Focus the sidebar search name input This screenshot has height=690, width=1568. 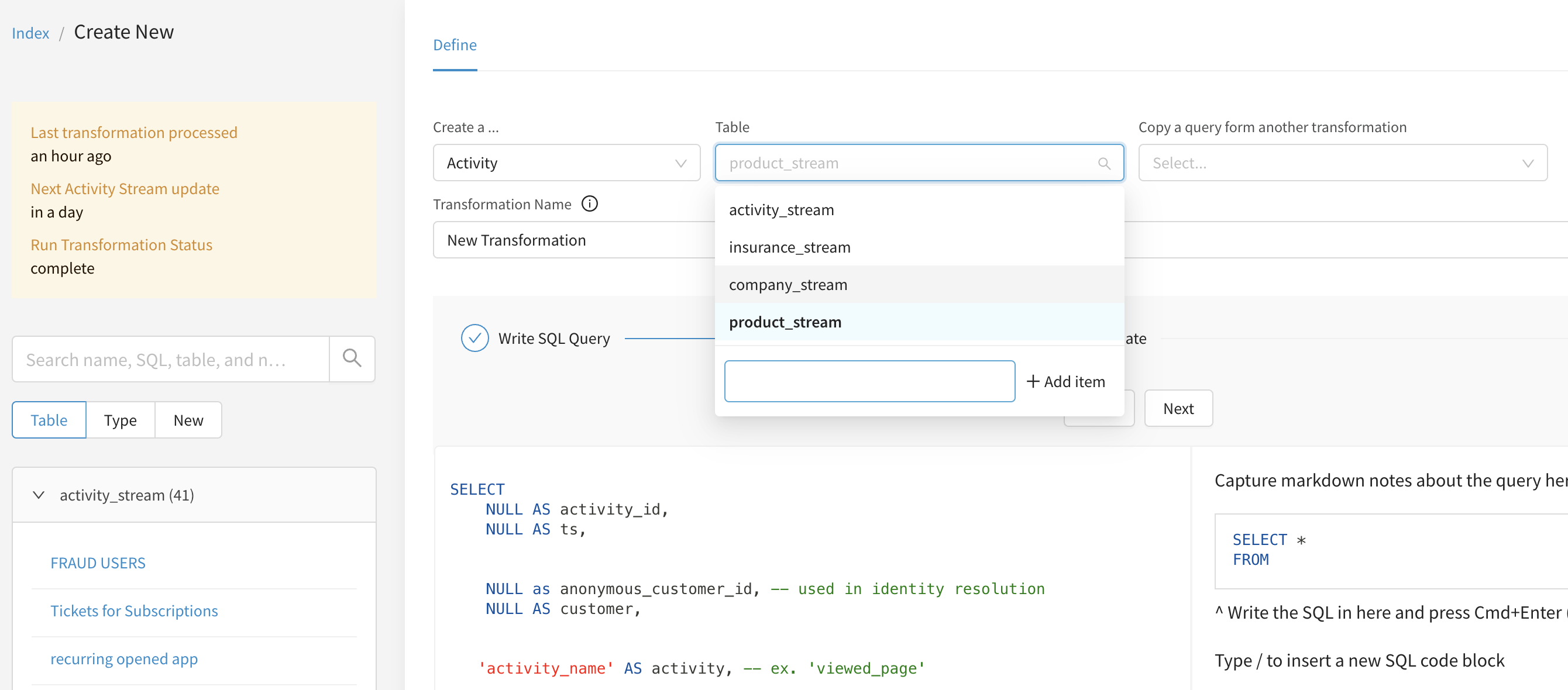pyautogui.click(x=170, y=359)
